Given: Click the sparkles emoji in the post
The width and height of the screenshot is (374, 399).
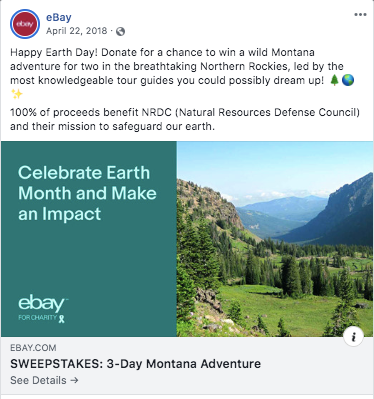Looking at the screenshot, I should [17, 94].
